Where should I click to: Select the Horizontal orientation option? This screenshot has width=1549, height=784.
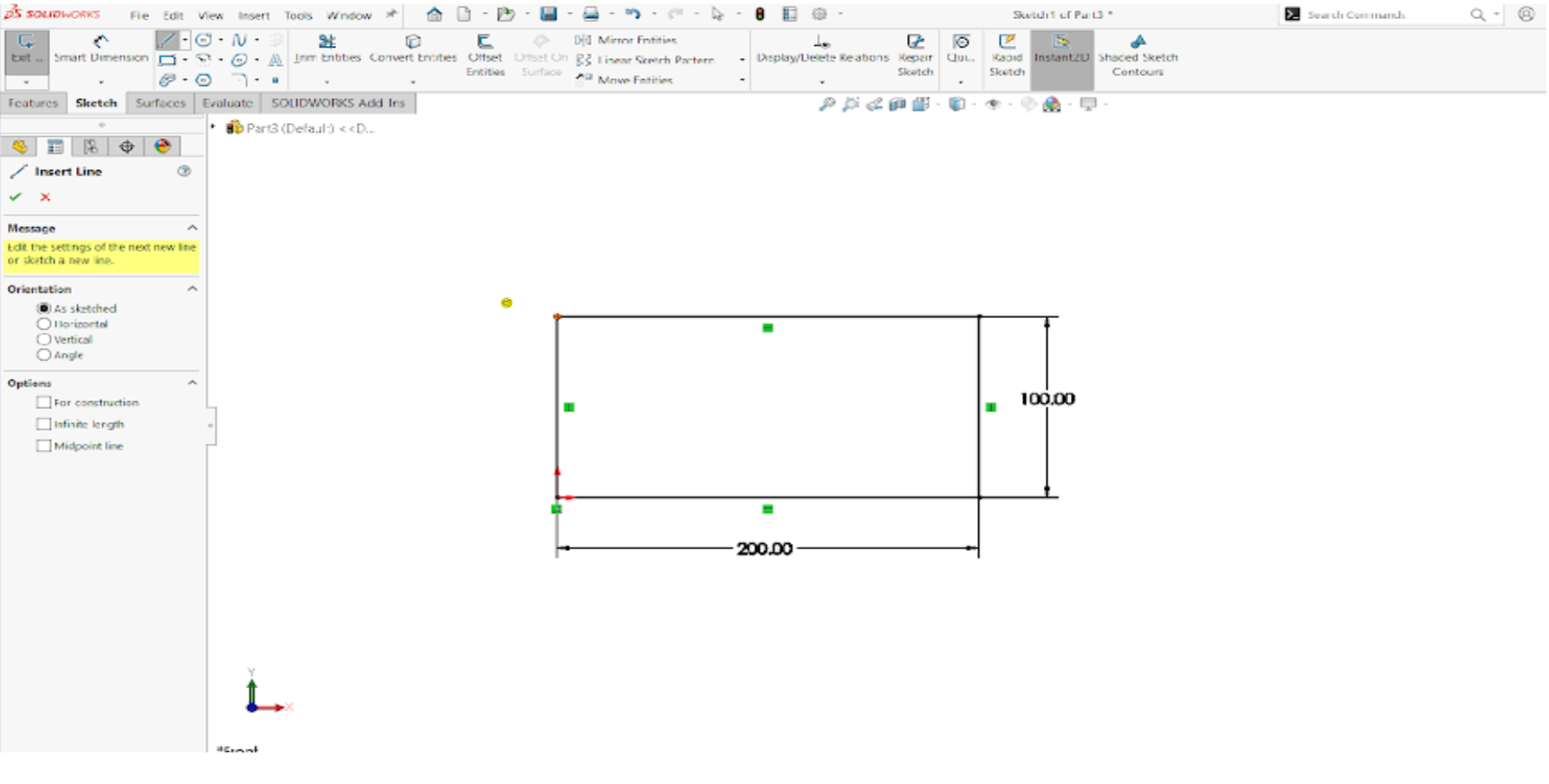coord(44,324)
